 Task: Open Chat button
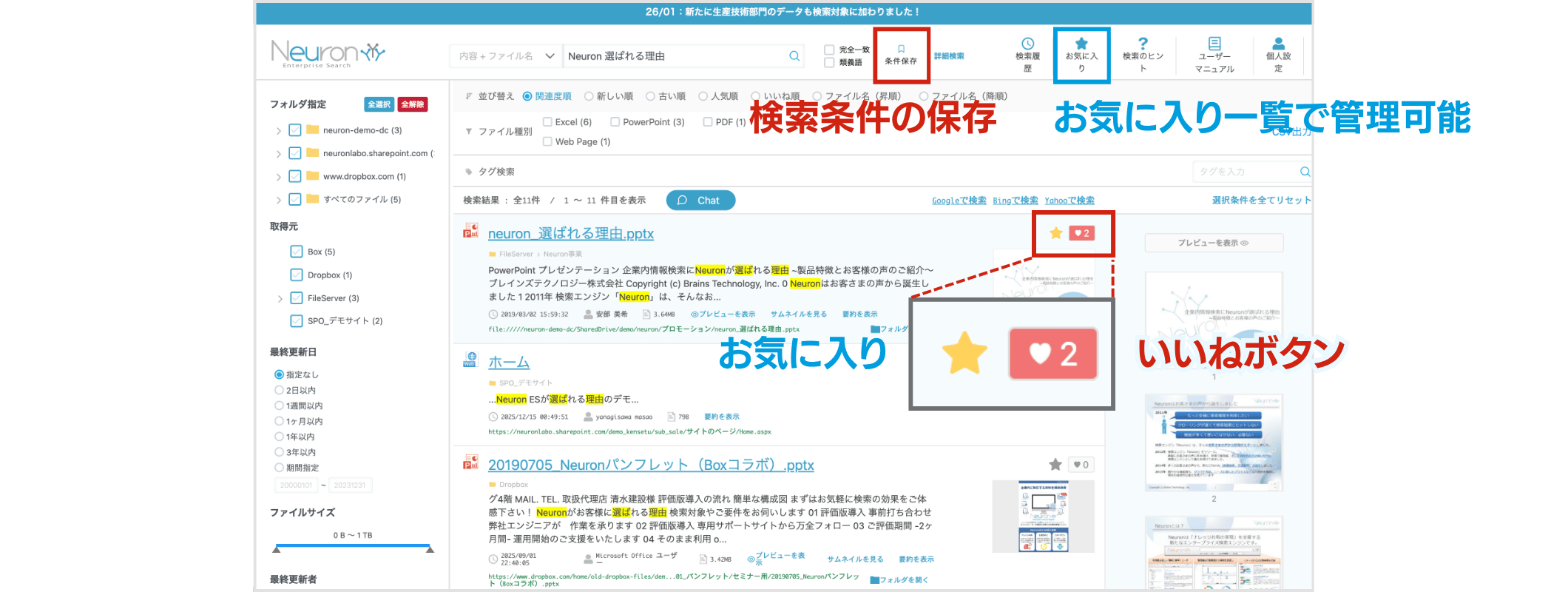click(700, 201)
